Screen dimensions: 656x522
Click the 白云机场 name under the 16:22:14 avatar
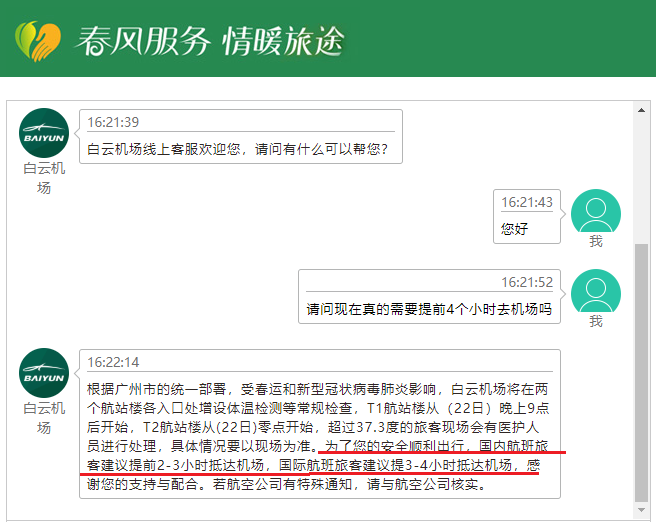44,417
